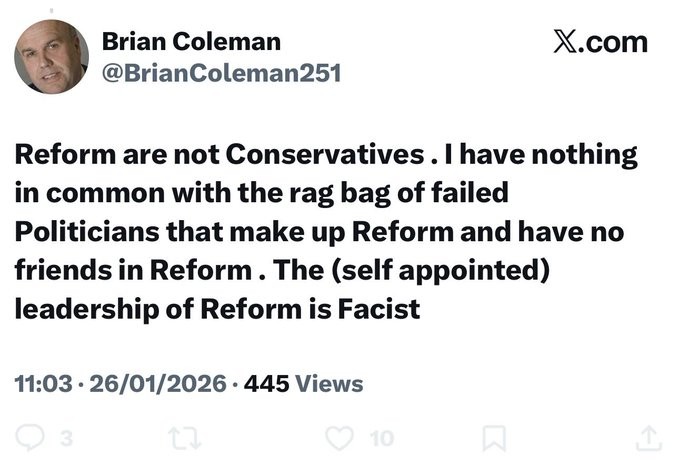Click the Brian Coleman display name

pos(191,41)
